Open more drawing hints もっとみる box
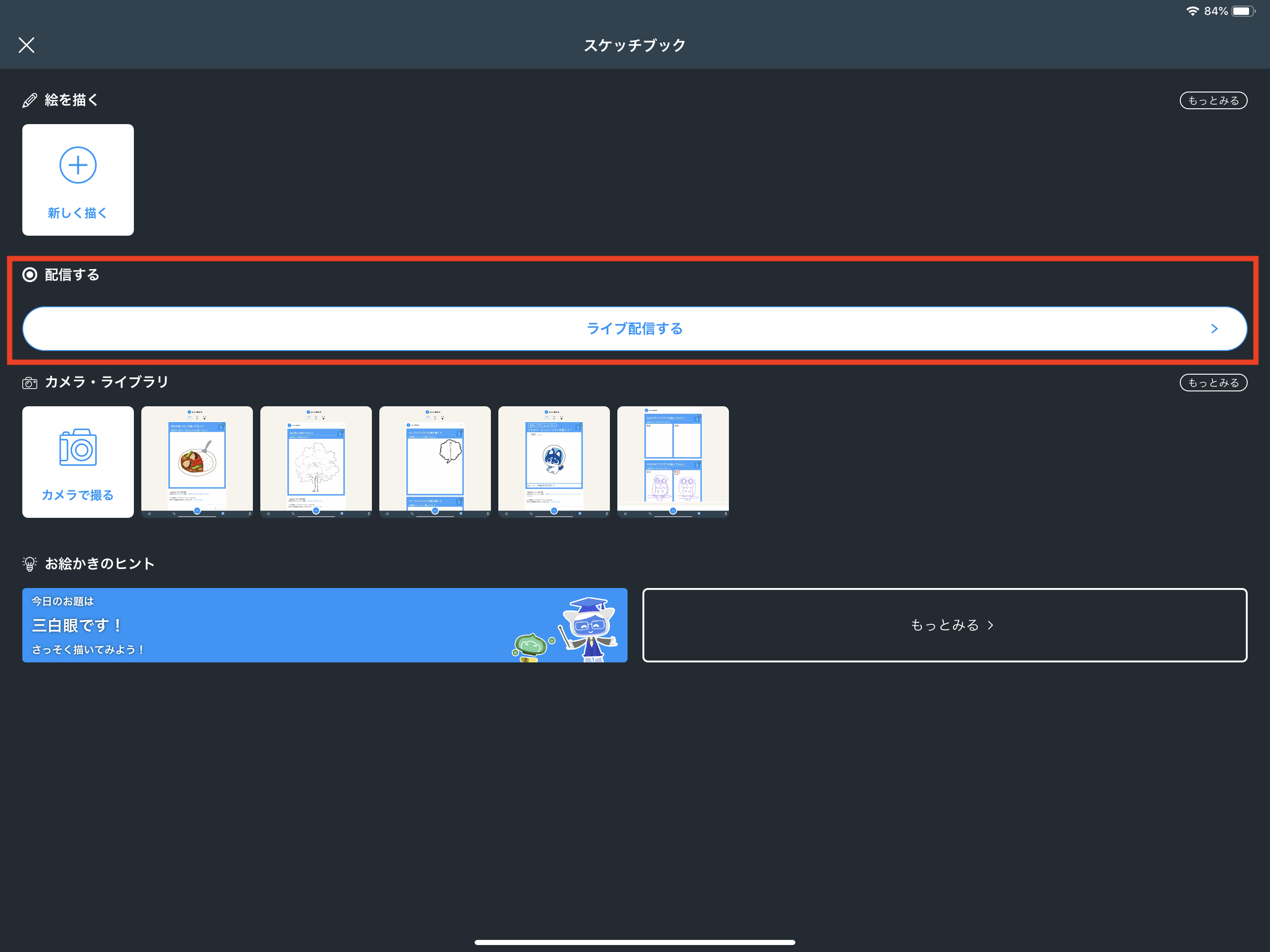 [x=945, y=625]
